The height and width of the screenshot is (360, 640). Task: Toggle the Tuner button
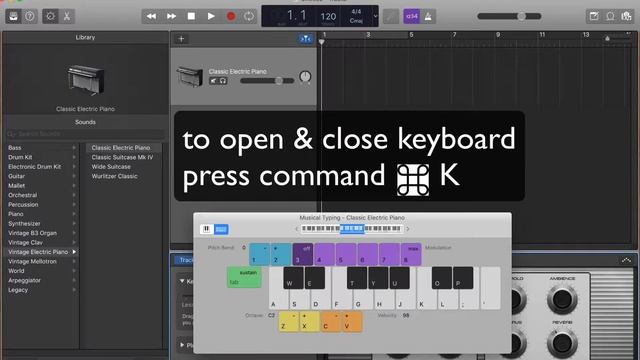[391, 16]
